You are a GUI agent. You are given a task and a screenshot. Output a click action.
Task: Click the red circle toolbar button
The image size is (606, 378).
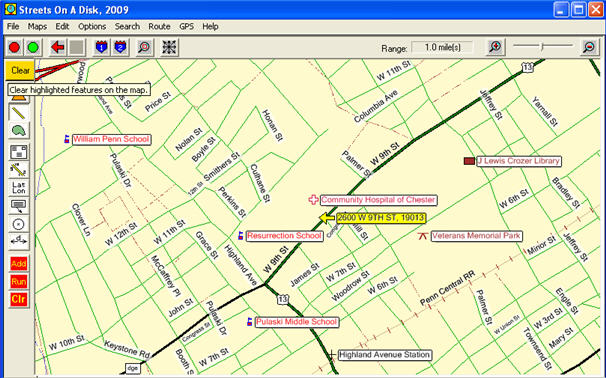(15, 47)
